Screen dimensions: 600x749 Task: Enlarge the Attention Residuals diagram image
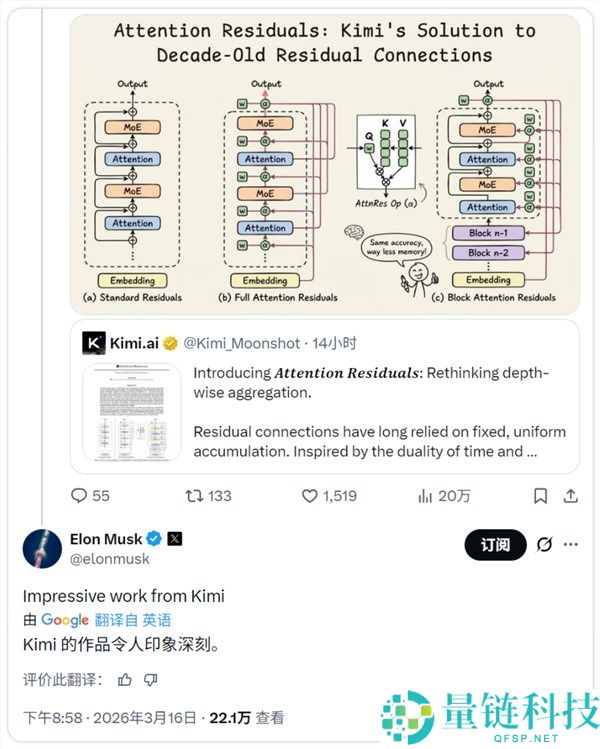pos(325,164)
